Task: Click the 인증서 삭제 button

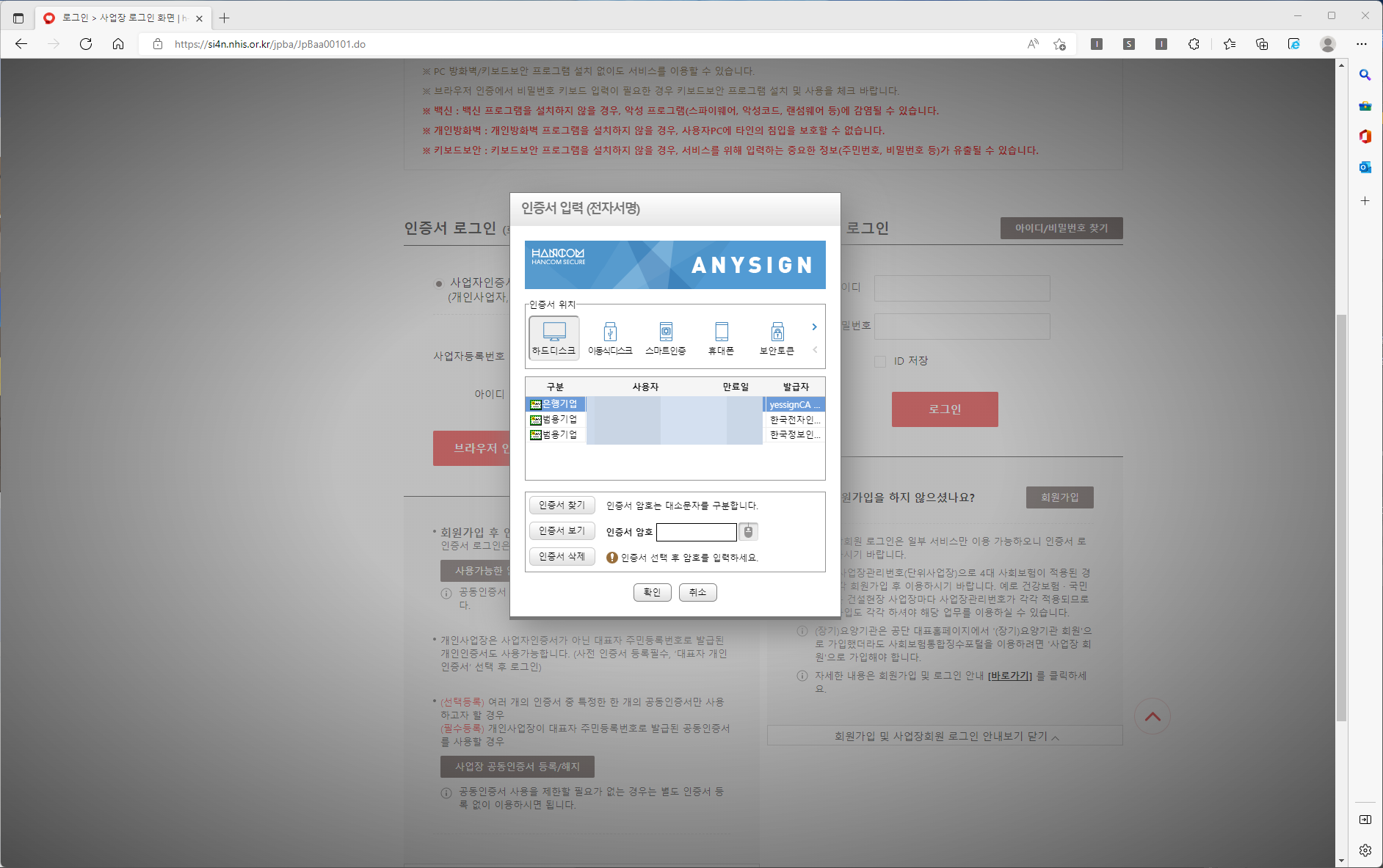Action: pos(562,557)
